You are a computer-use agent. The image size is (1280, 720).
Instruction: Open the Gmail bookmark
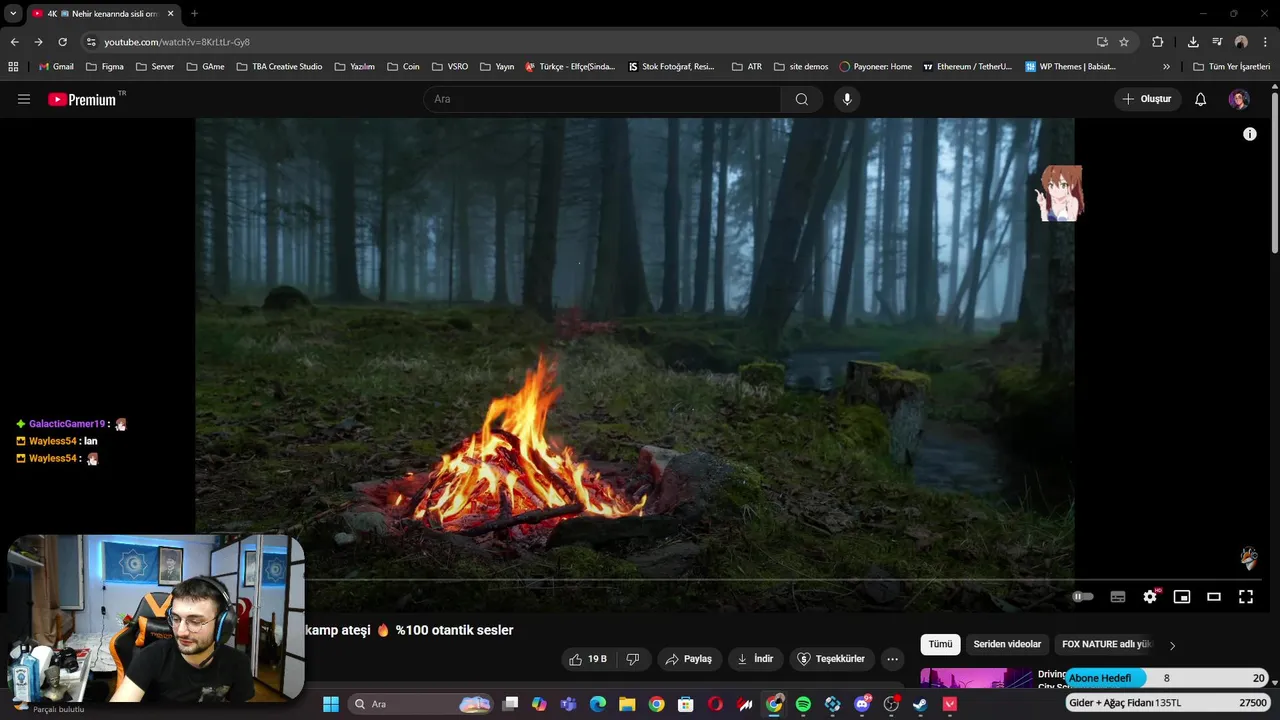(x=56, y=67)
